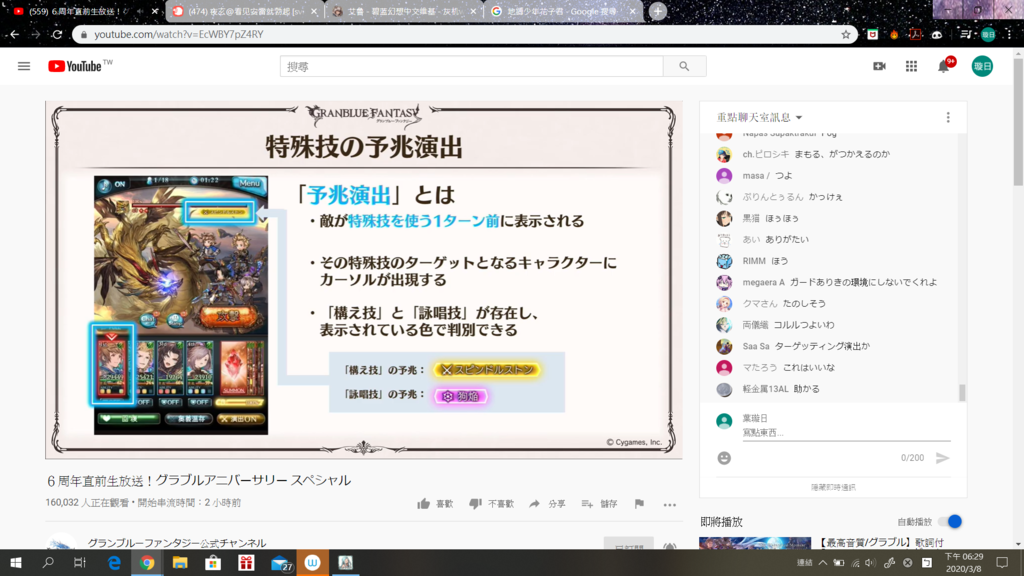
Task: Click the channel avatar under video
Action: (61, 543)
